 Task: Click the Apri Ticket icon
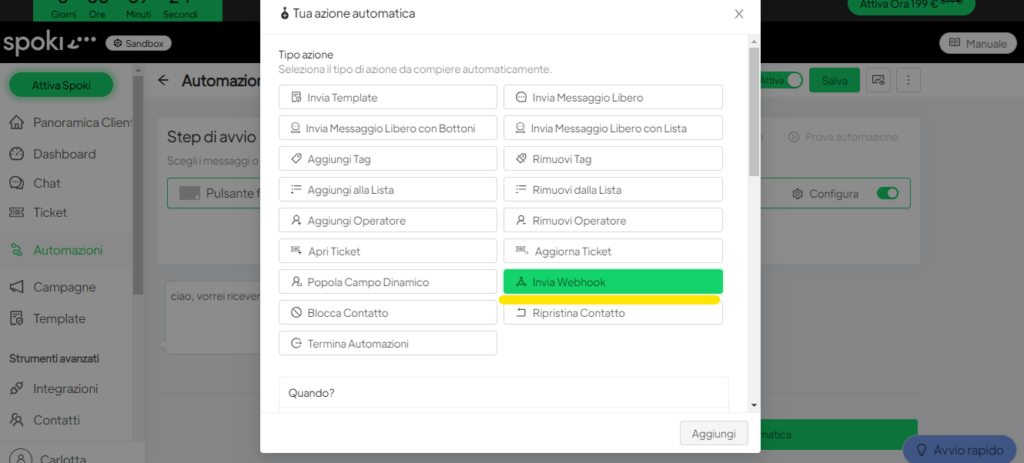(296, 251)
